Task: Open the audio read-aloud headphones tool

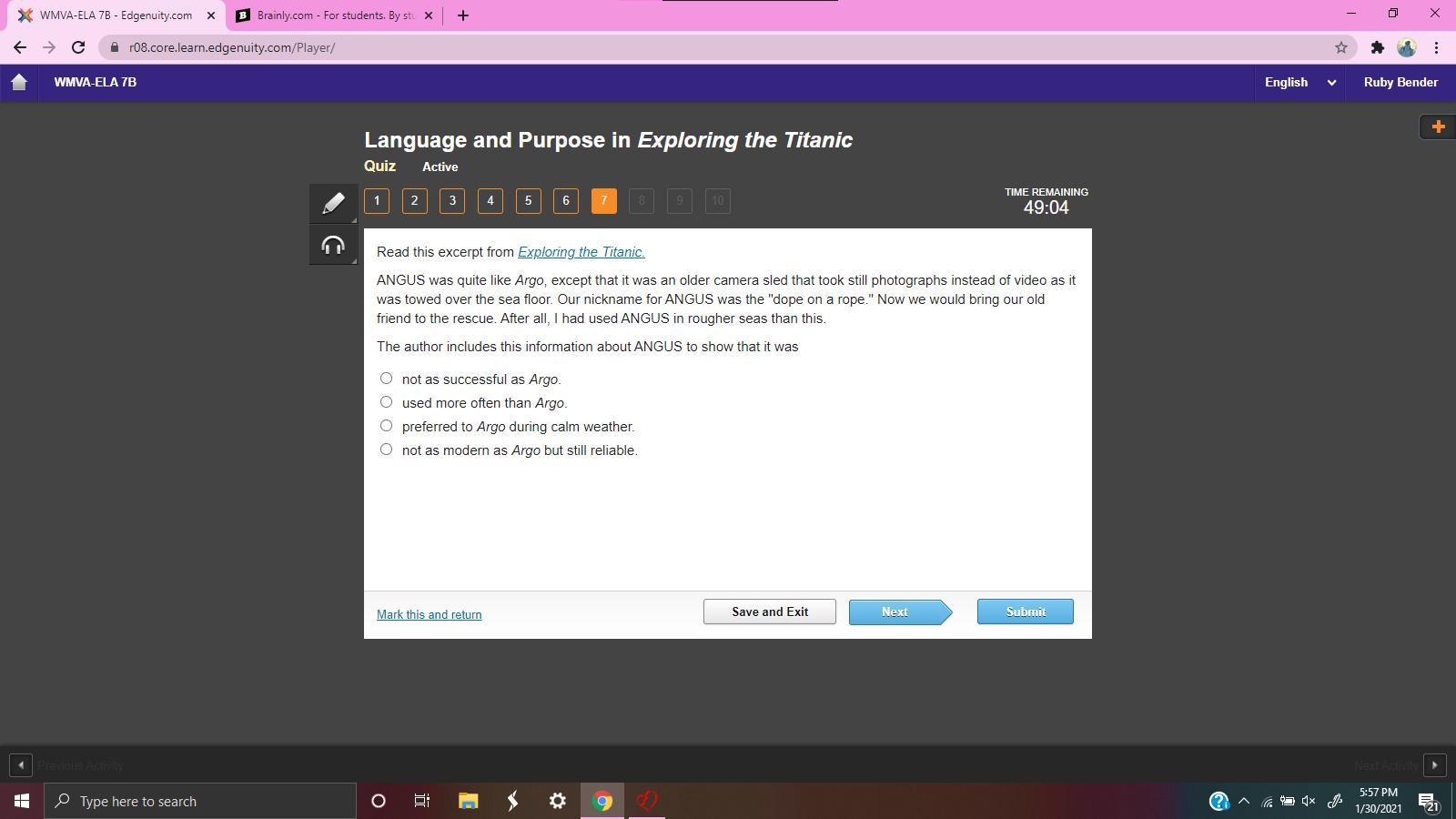Action: click(333, 245)
